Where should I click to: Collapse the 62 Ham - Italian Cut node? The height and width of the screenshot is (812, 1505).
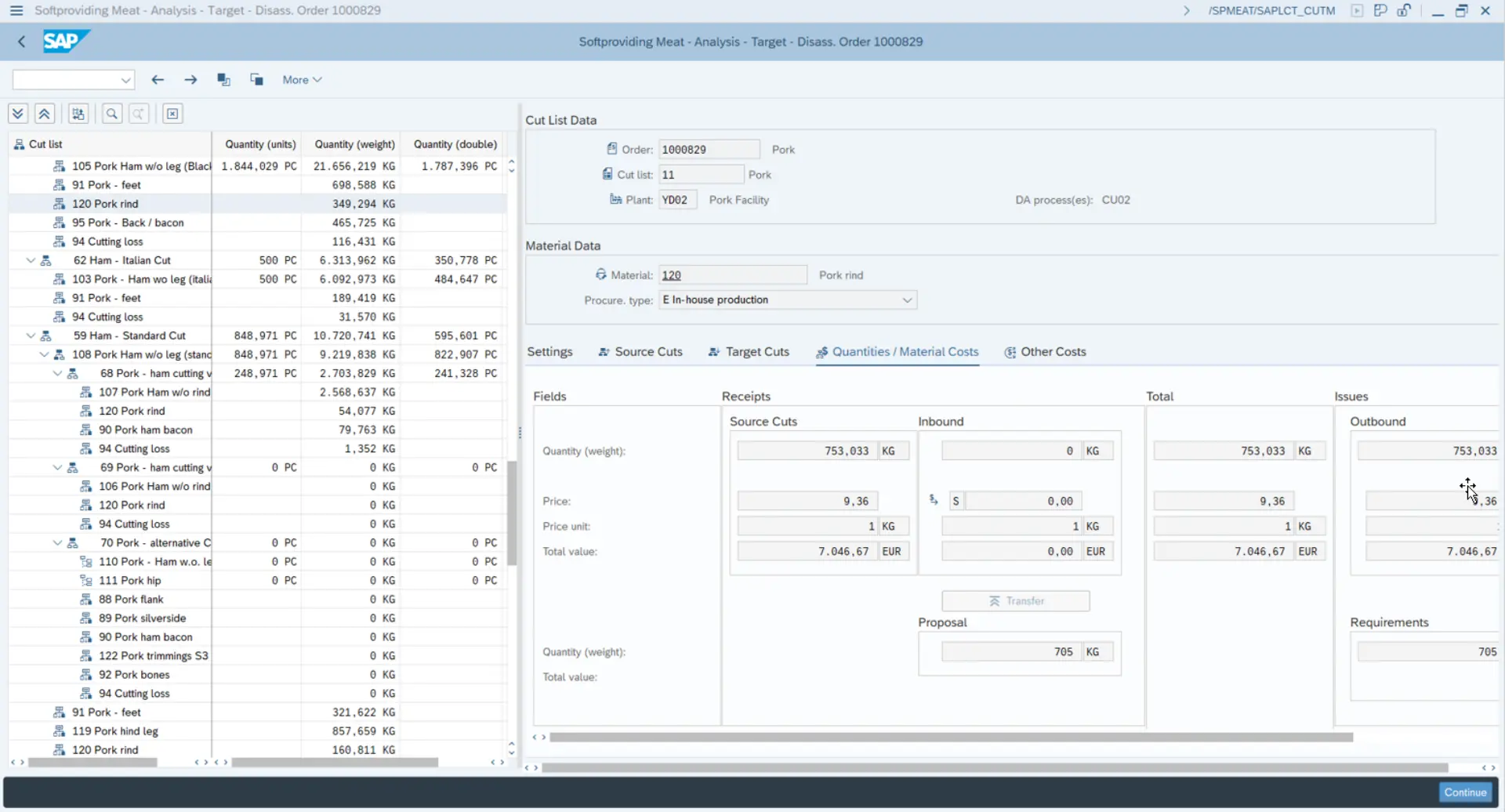(x=31, y=260)
